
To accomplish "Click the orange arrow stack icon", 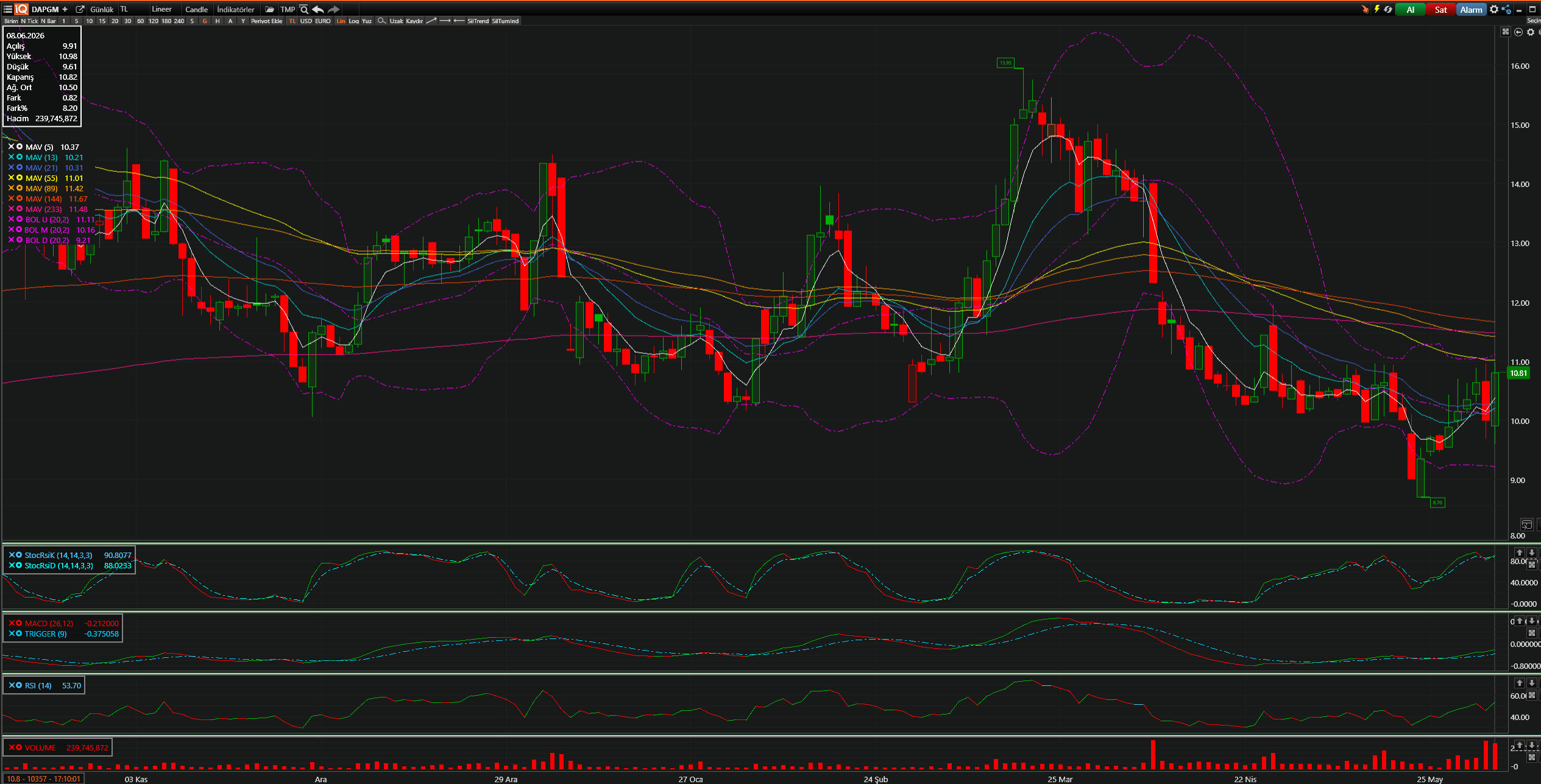I will pos(1364,9).
